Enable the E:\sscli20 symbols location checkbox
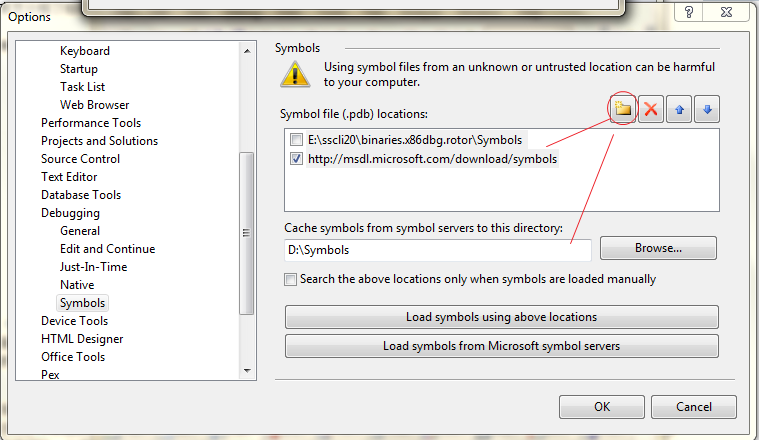This screenshot has height=440, width=759. (x=296, y=140)
